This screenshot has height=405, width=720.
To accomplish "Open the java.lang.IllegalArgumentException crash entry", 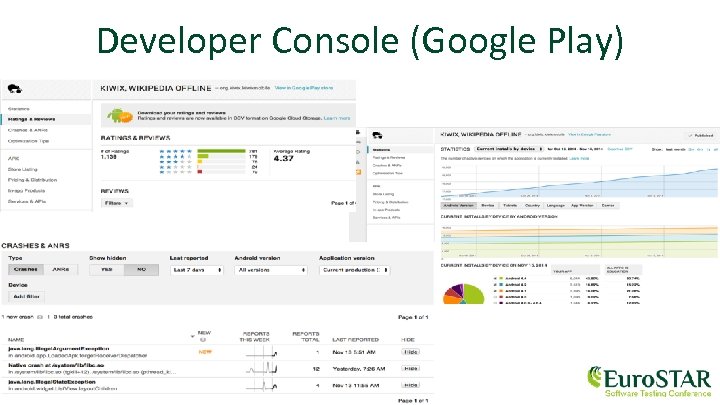I will [59, 349].
